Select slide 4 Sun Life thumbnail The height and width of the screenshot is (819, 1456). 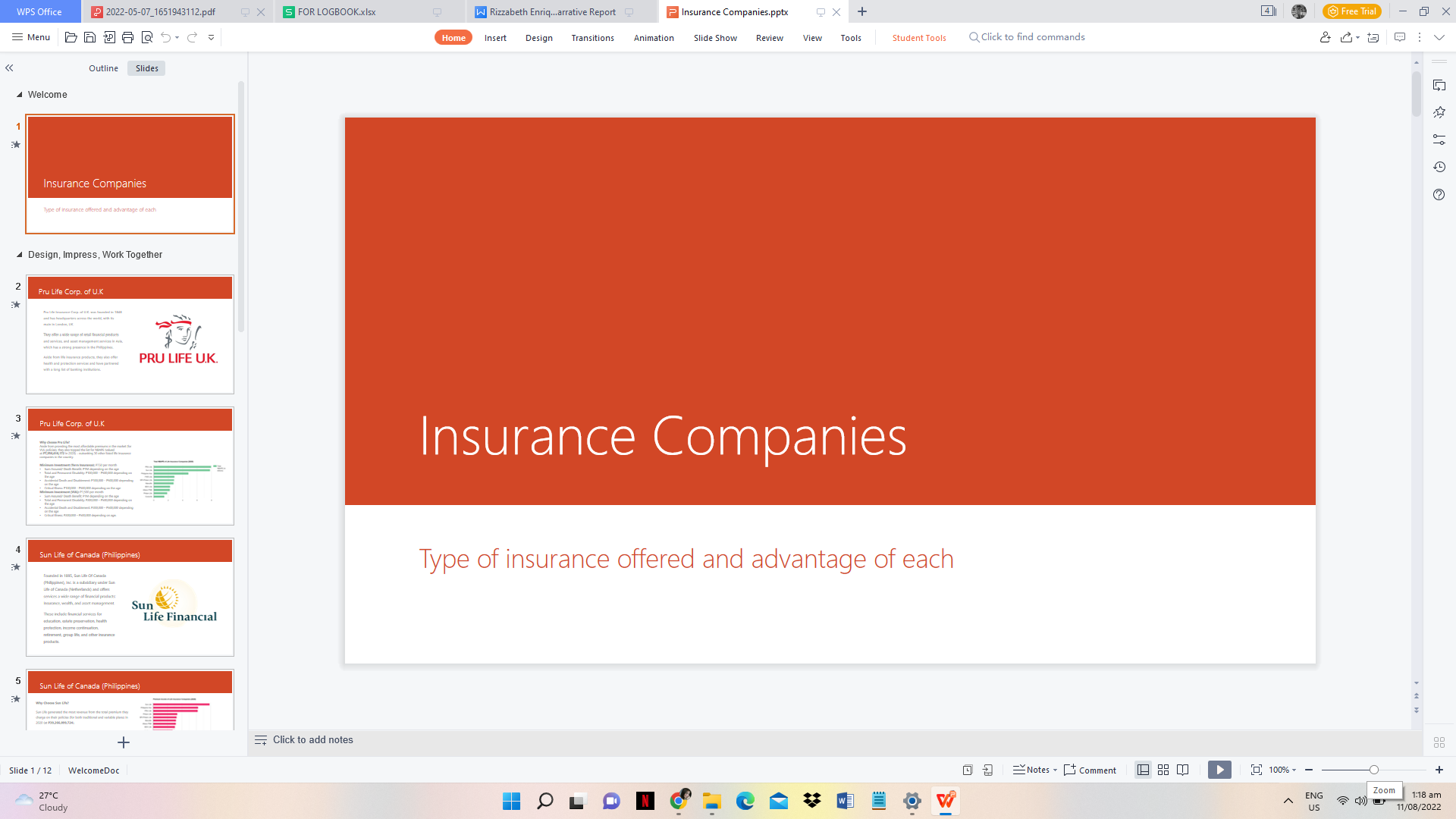pyautogui.click(x=130, y=598)
